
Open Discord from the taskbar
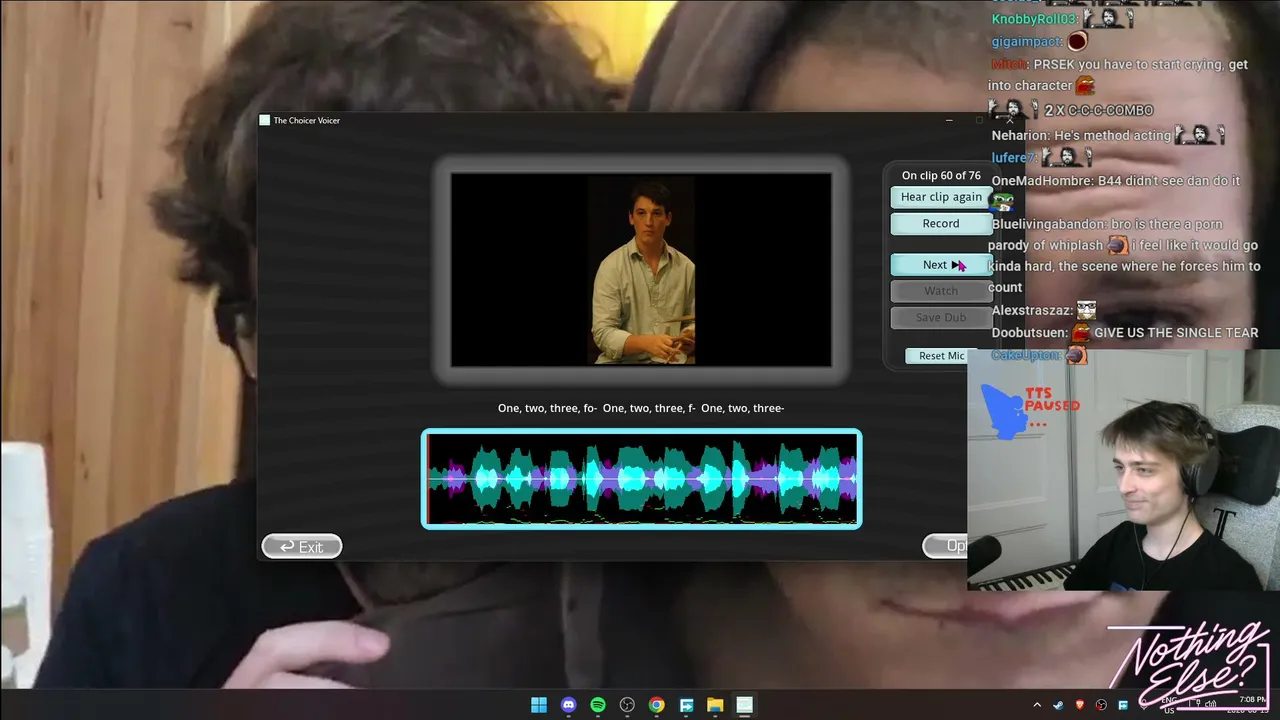click(568, 705)
